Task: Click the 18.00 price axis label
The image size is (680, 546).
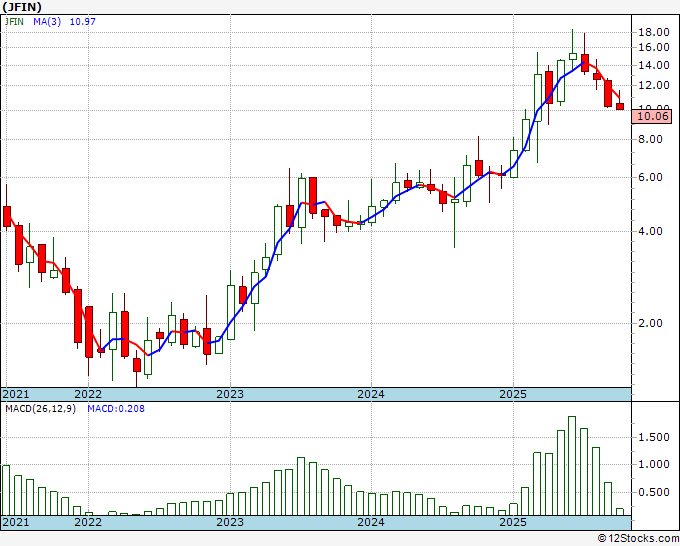Action: [x=653, y=32]
